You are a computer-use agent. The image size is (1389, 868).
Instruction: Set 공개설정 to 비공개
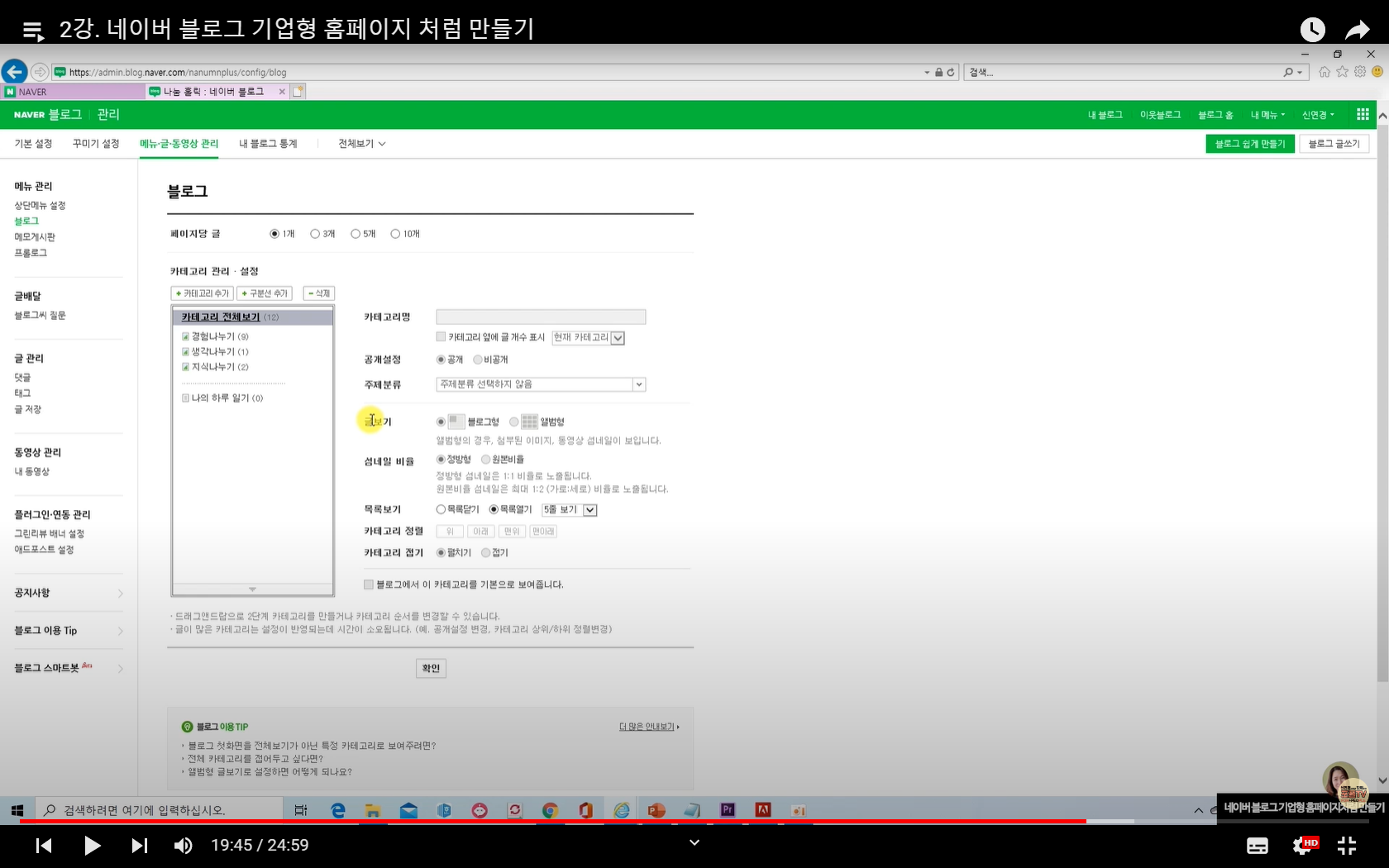[478, 360]
